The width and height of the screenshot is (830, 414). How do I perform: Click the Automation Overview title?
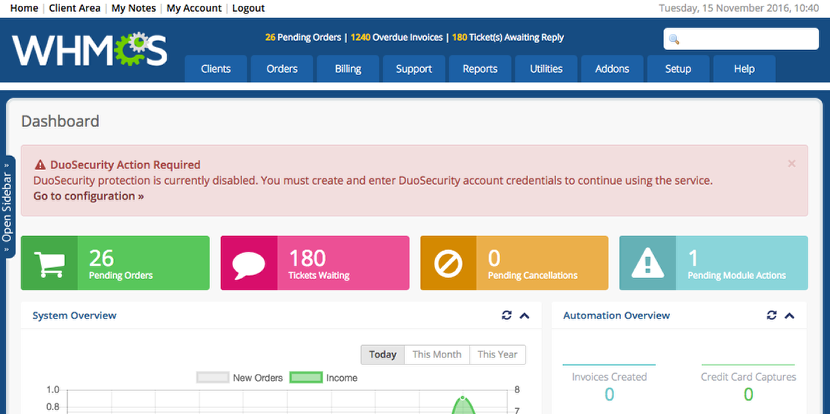[x=617, y=316]
